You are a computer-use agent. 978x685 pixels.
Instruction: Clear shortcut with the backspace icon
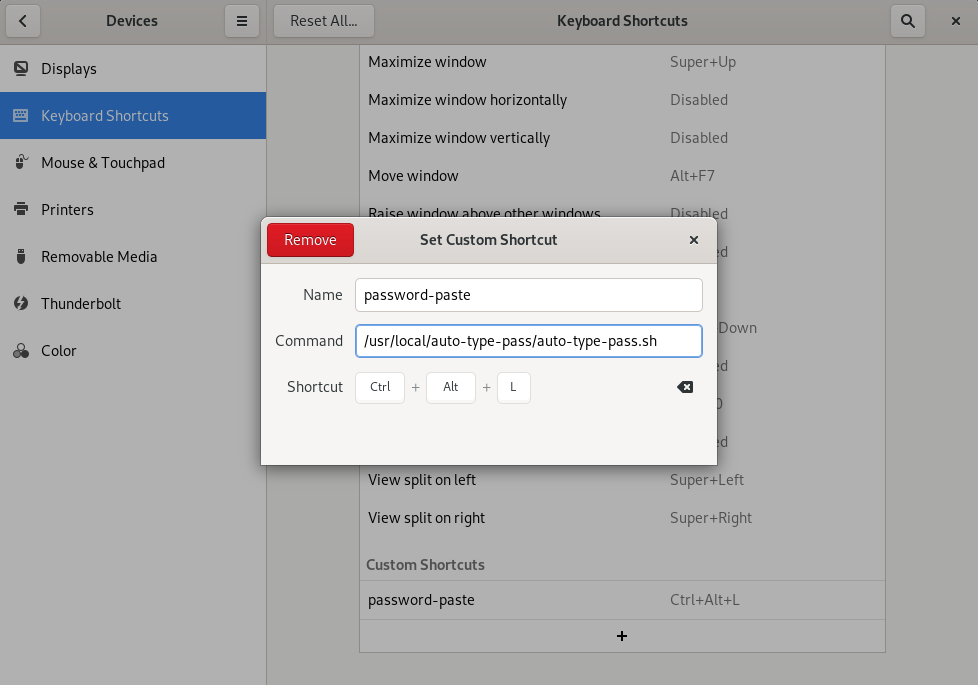pyautogui.click(x=685, y=387)
